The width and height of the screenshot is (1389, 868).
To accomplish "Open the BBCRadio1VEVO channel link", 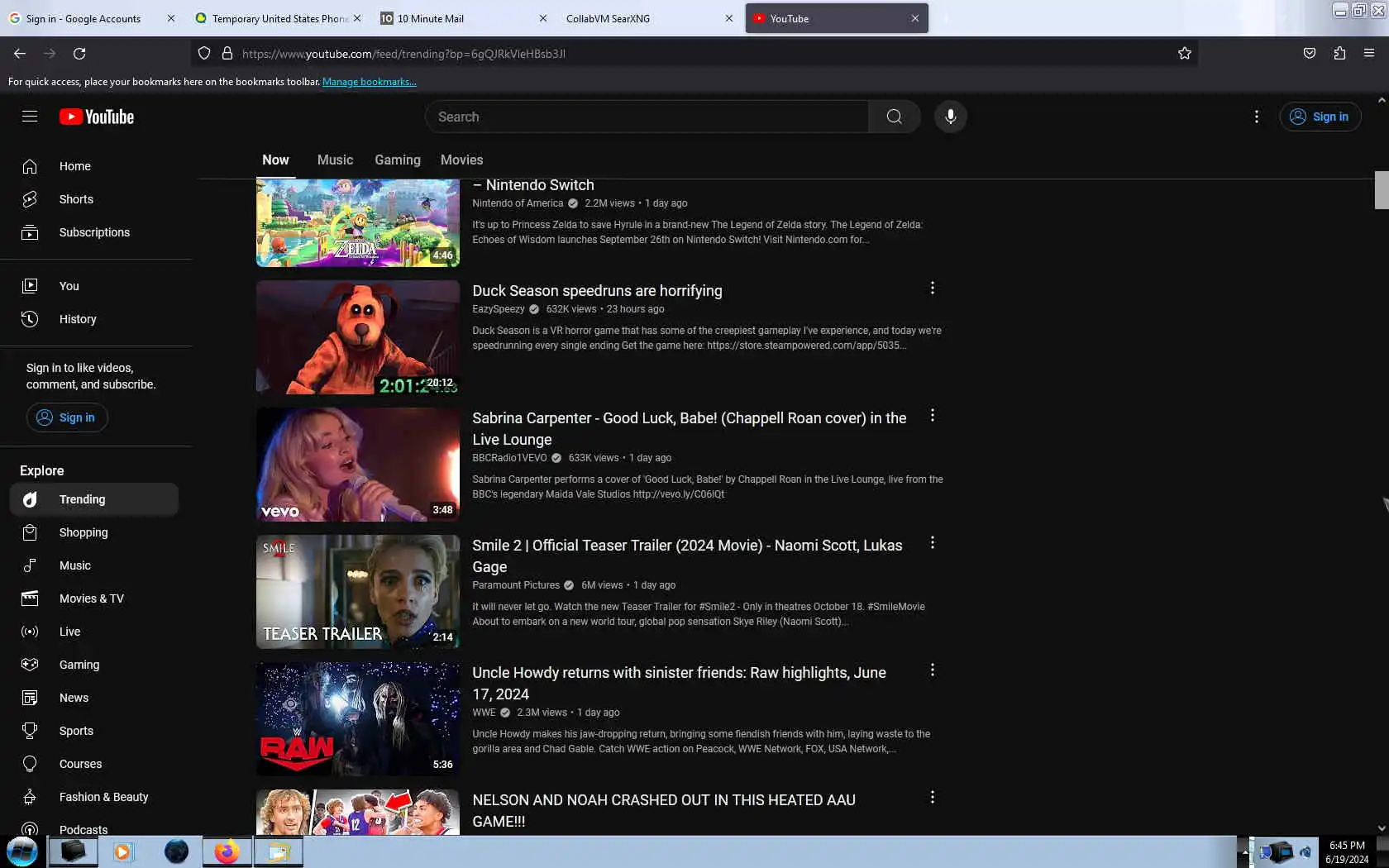I will pos(509,458).
